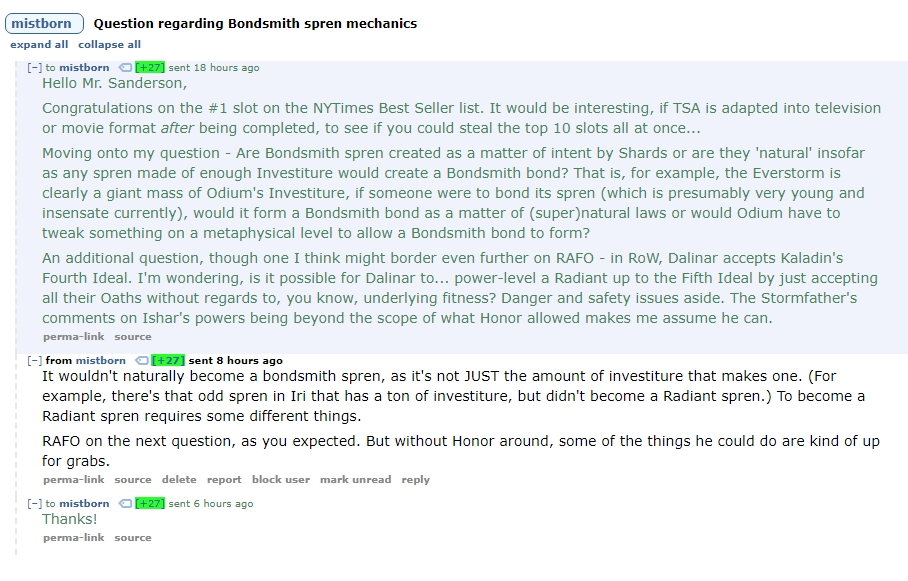The image size is (908, 581).
Task: Expand all messages in thread
Action: [39, 45]
